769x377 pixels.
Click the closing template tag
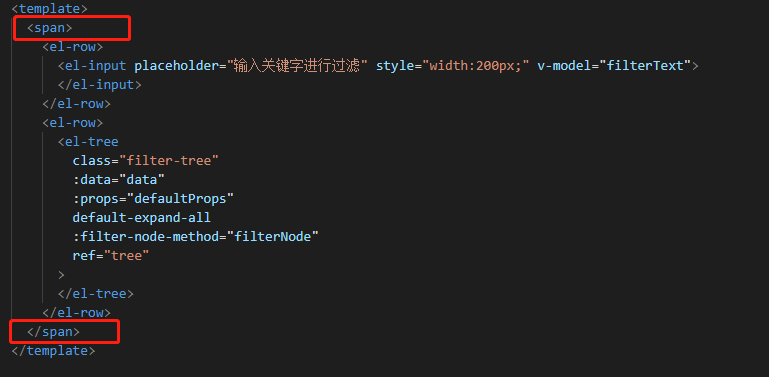click(53, 351)
